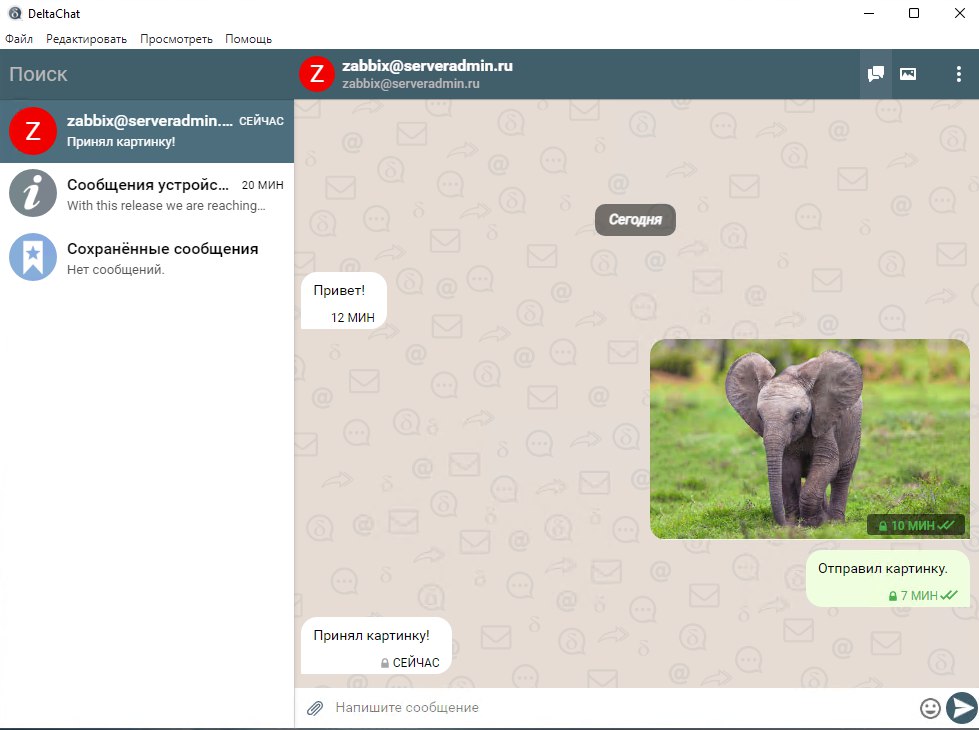Viewport: 979px width, 730px height.
Task: Click the Сегодня date label
Action: [635, 220]
